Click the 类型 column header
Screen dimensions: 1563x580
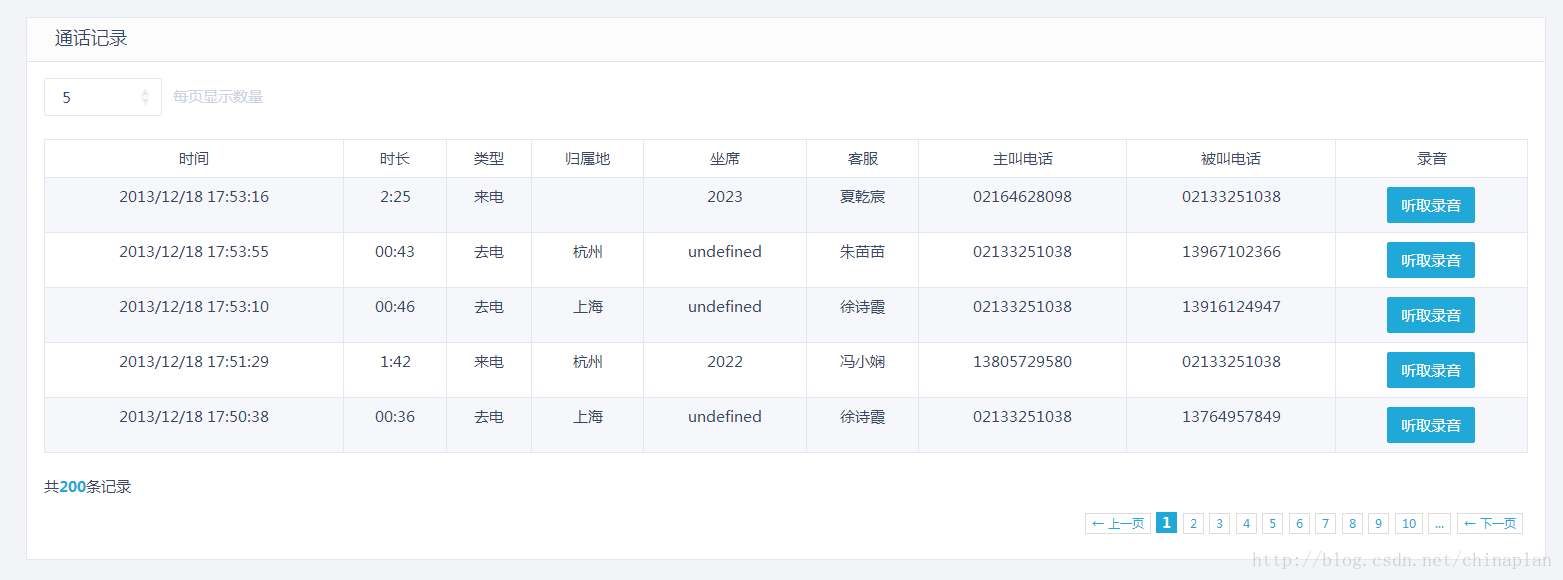(x=489, y=159)
